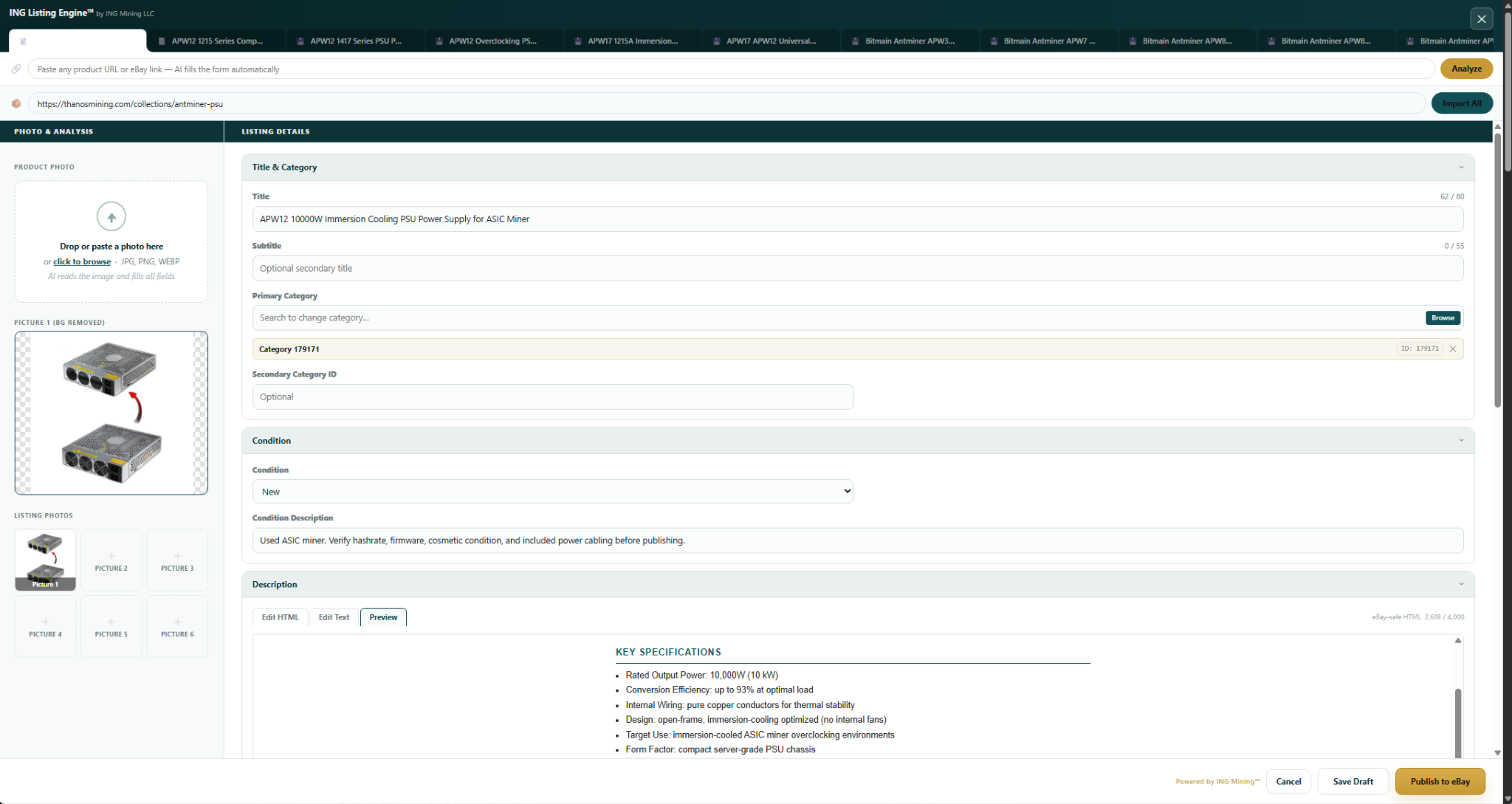Click icon on APW12 1417 Series PSU tab
Screen dimensions: 1512x804
tap(300, 41)
